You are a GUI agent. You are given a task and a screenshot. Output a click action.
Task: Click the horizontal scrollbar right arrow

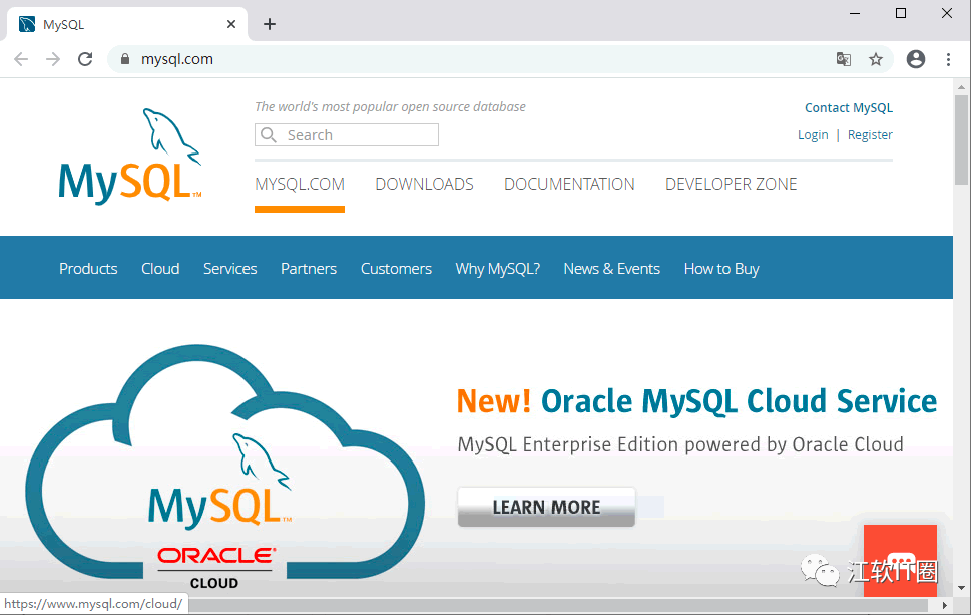click(x=944, y=605)
